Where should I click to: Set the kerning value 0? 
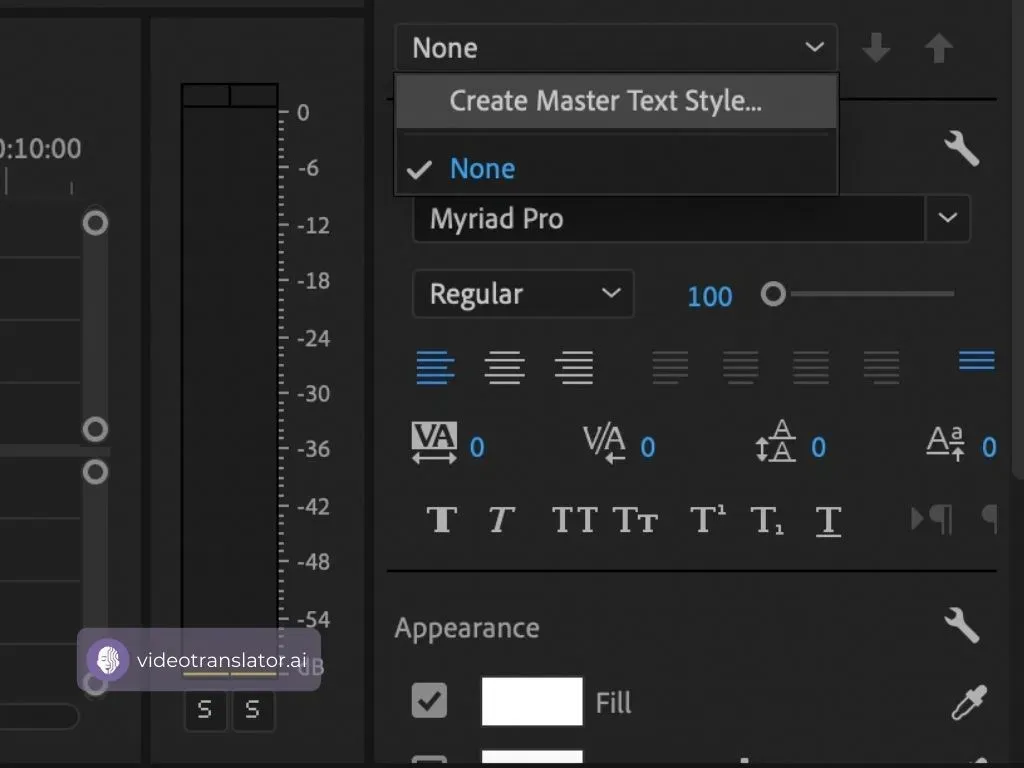coord(648,447)
